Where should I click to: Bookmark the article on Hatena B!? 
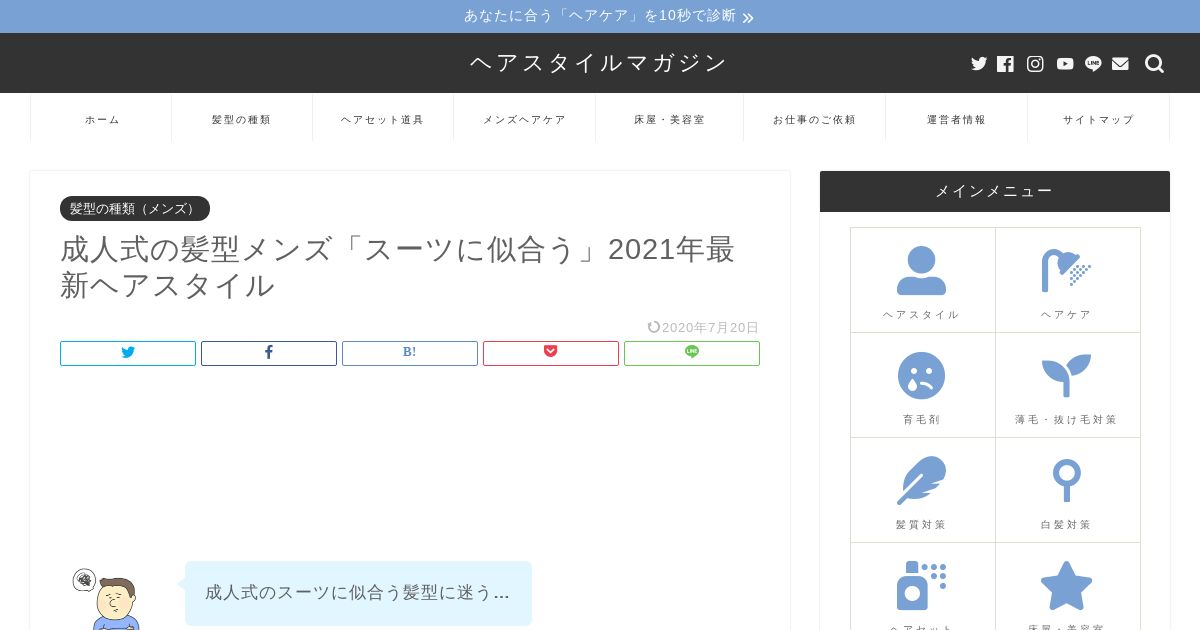click(410, 353)
